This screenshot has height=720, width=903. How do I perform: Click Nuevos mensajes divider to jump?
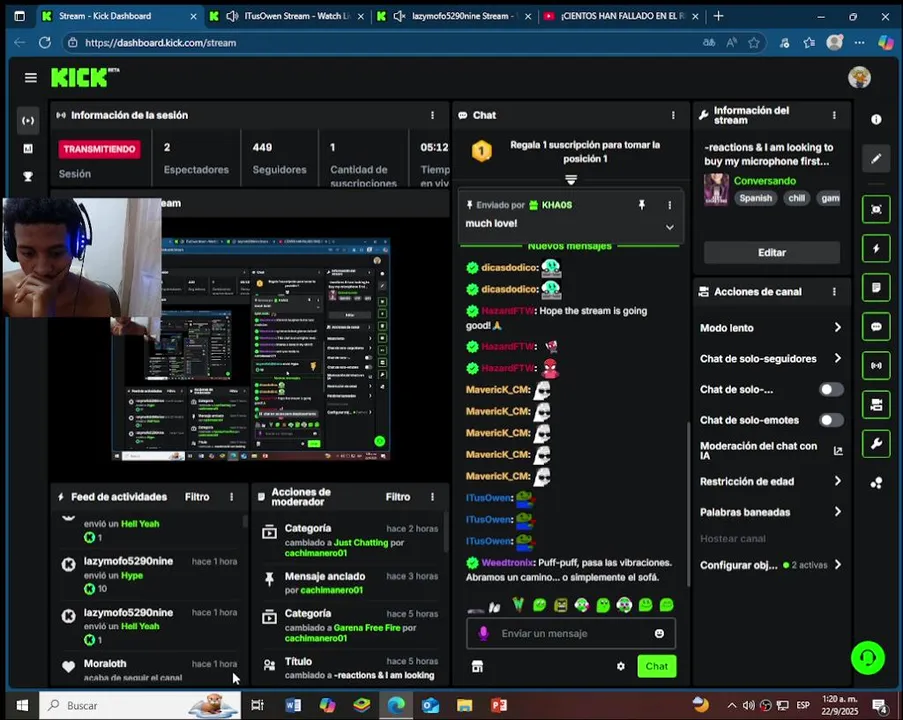(x=570, y=246)
